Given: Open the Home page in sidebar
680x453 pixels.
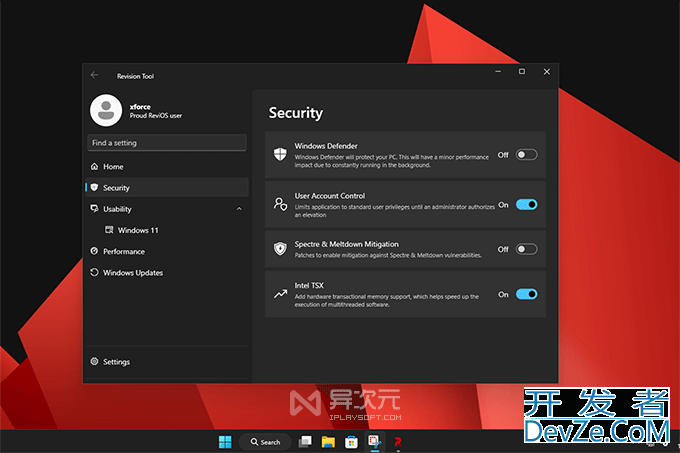Looking at the screenshot, I should point(167,166).
